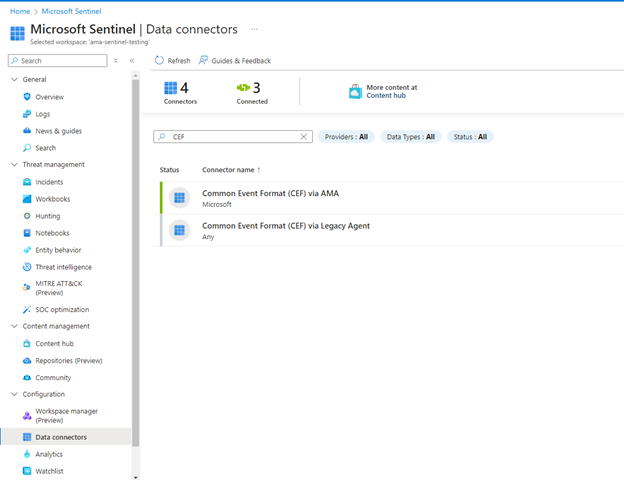The height and width of the screenshot is (480, 624).
Task: Open the Status : All filter
Action: pos(470,137)
